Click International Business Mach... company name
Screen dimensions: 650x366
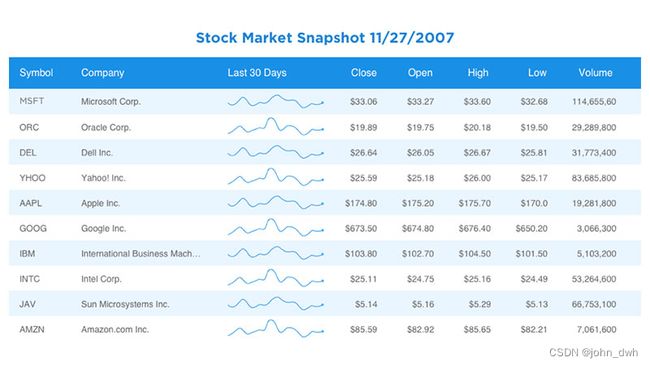tap(141, 254)
